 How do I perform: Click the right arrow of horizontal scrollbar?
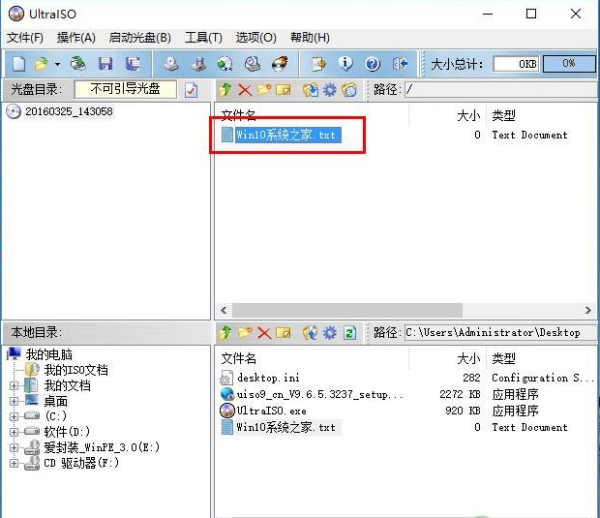588,310
